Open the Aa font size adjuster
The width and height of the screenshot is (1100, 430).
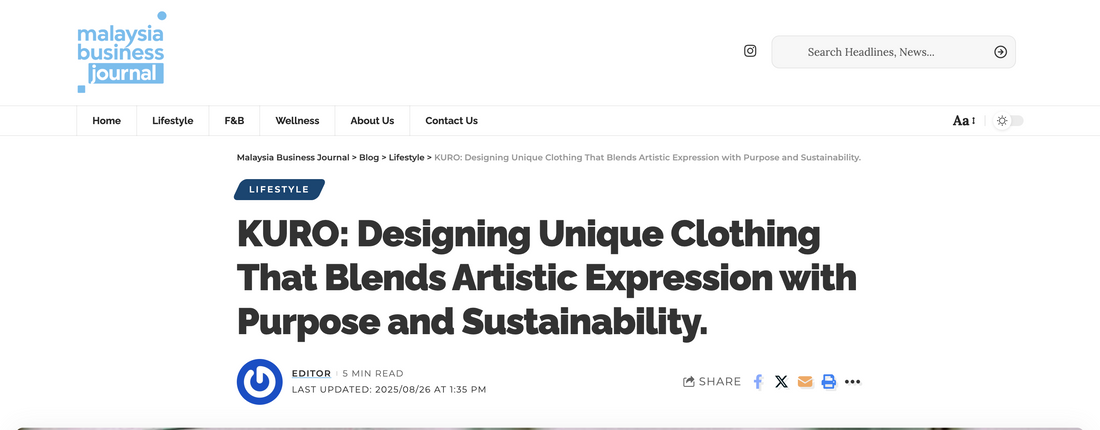[x=964, y=121]
